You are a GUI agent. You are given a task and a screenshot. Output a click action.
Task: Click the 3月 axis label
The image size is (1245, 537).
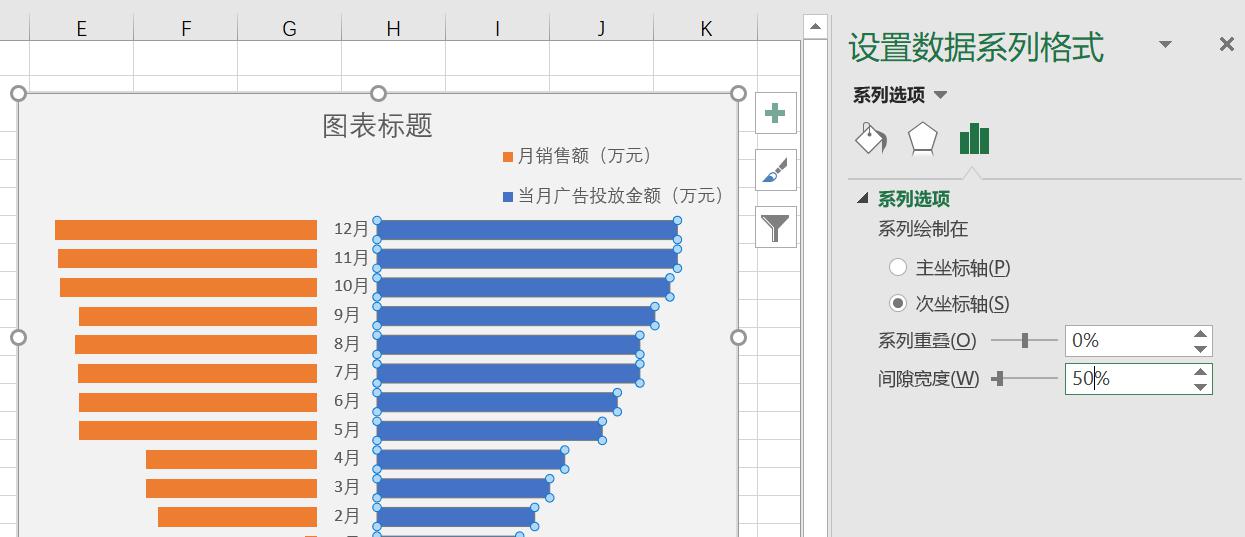click(x=347, y=487)
